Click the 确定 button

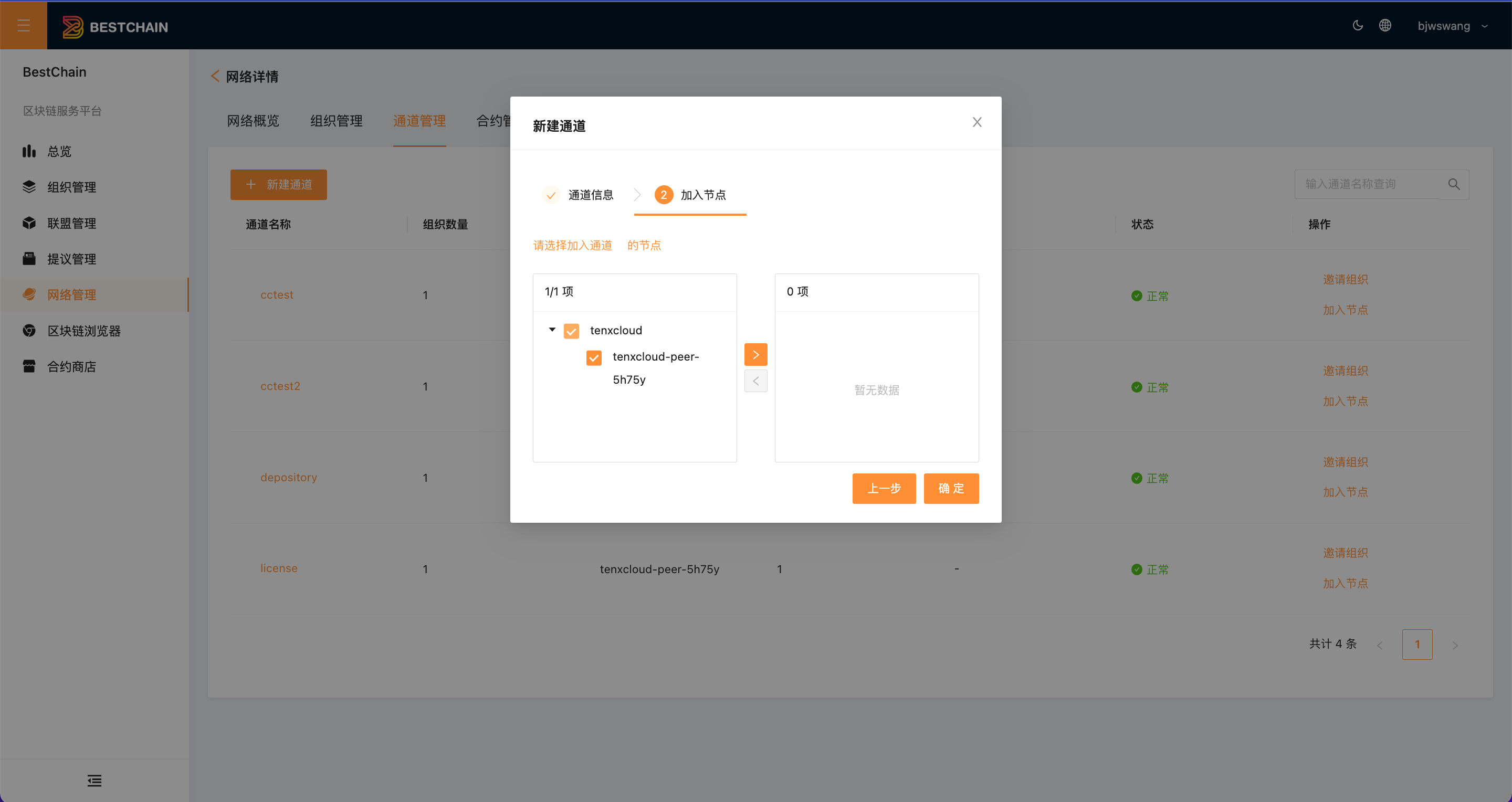pyautogui.click(x=951, y=489)
